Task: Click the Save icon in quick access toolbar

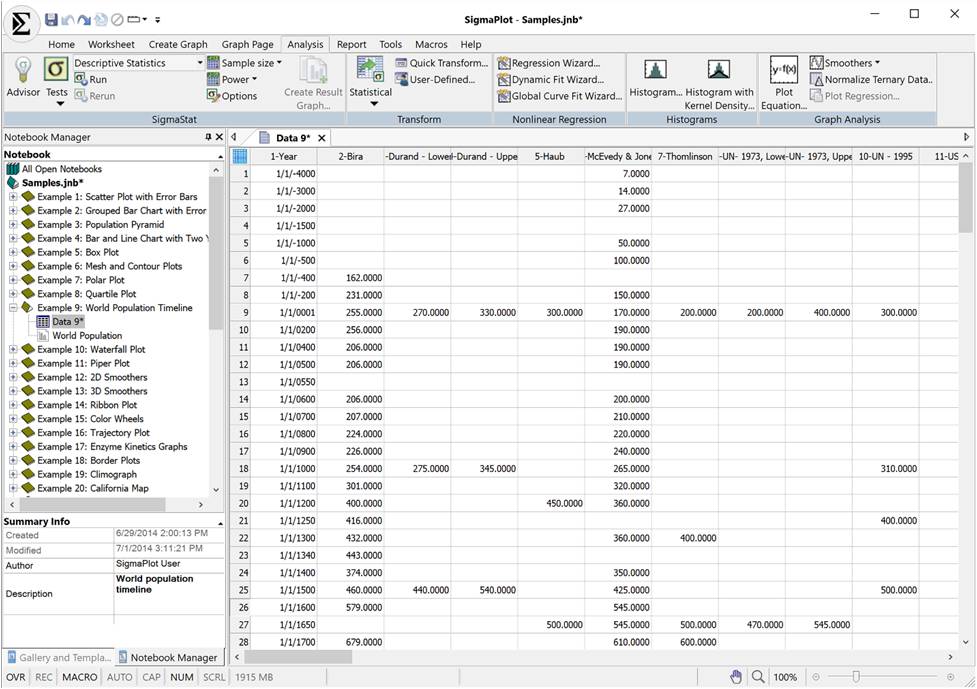Action: [51, 19]
